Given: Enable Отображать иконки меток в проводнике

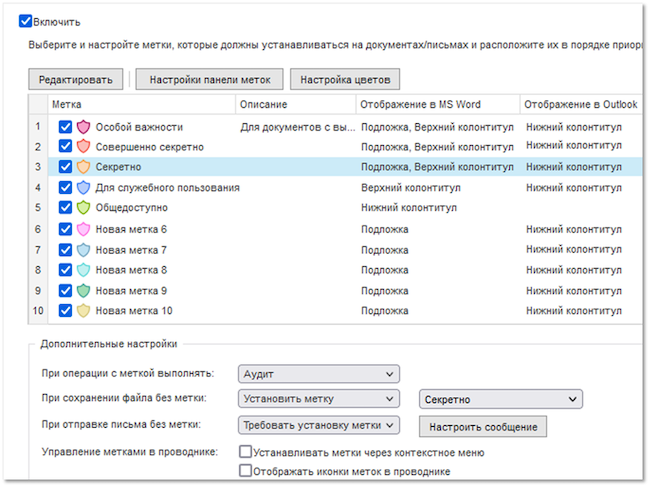Looking at the screenshot, I should coord(245,471).
